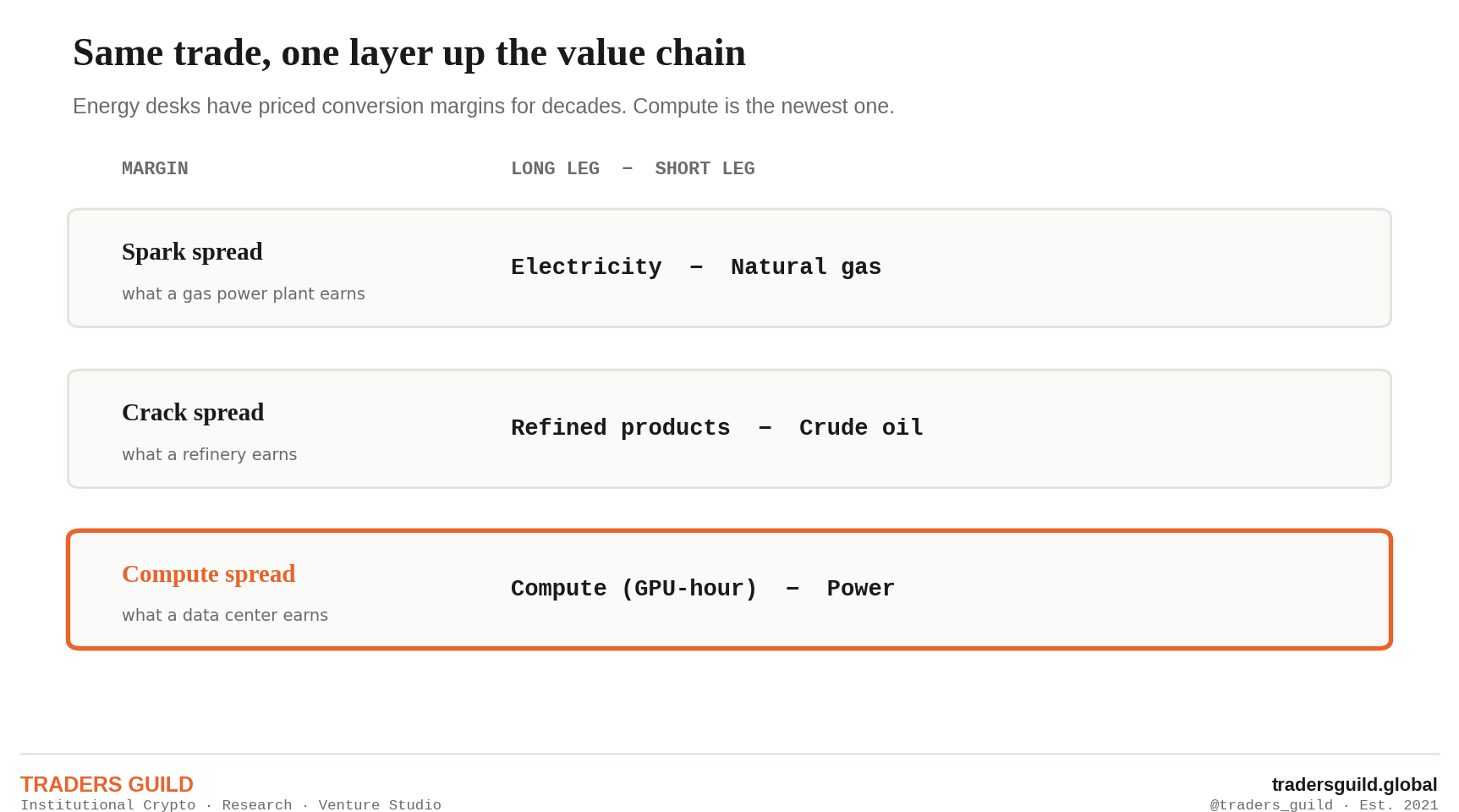Select the orange Compute spread heading
The width and height of the screenshot is (1459, 812).
click(209, 574)
